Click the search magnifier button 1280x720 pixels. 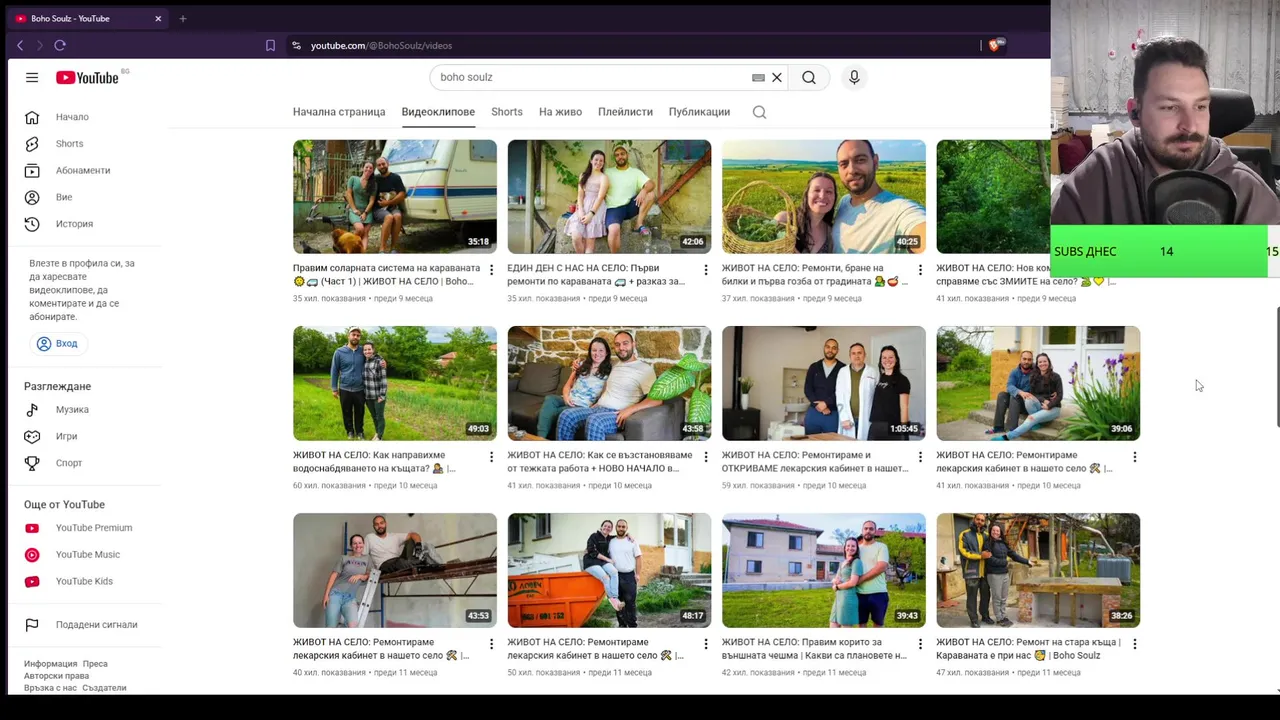809,77
